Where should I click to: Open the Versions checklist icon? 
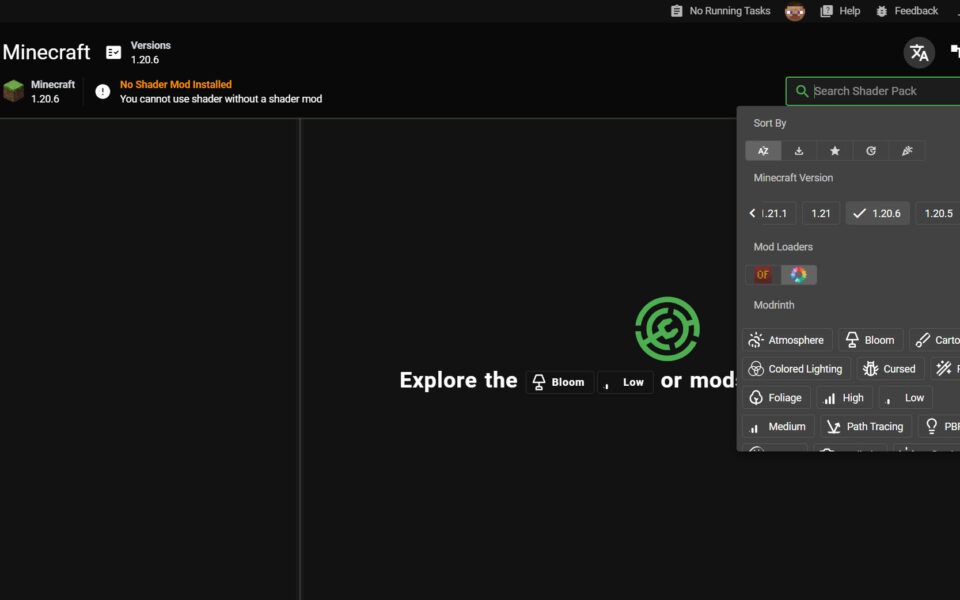point(113,53)
